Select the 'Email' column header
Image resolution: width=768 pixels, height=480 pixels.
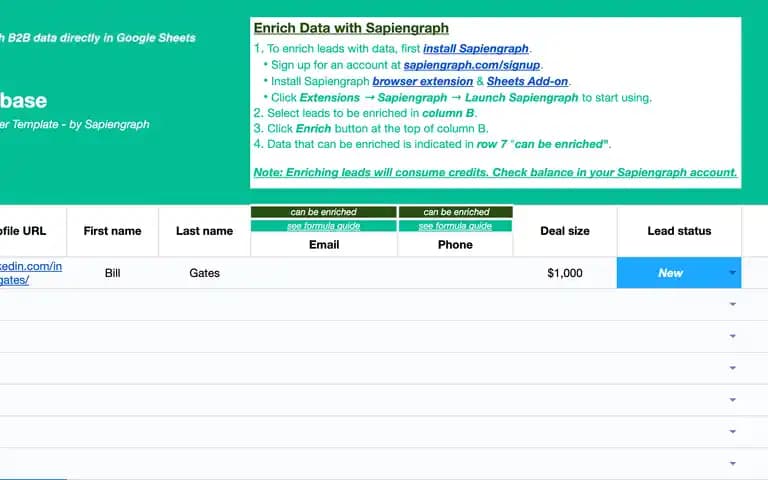[x=324, y=244]
